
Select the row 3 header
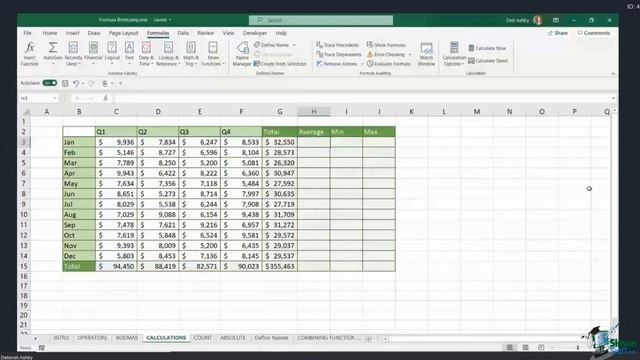point(24,142)
